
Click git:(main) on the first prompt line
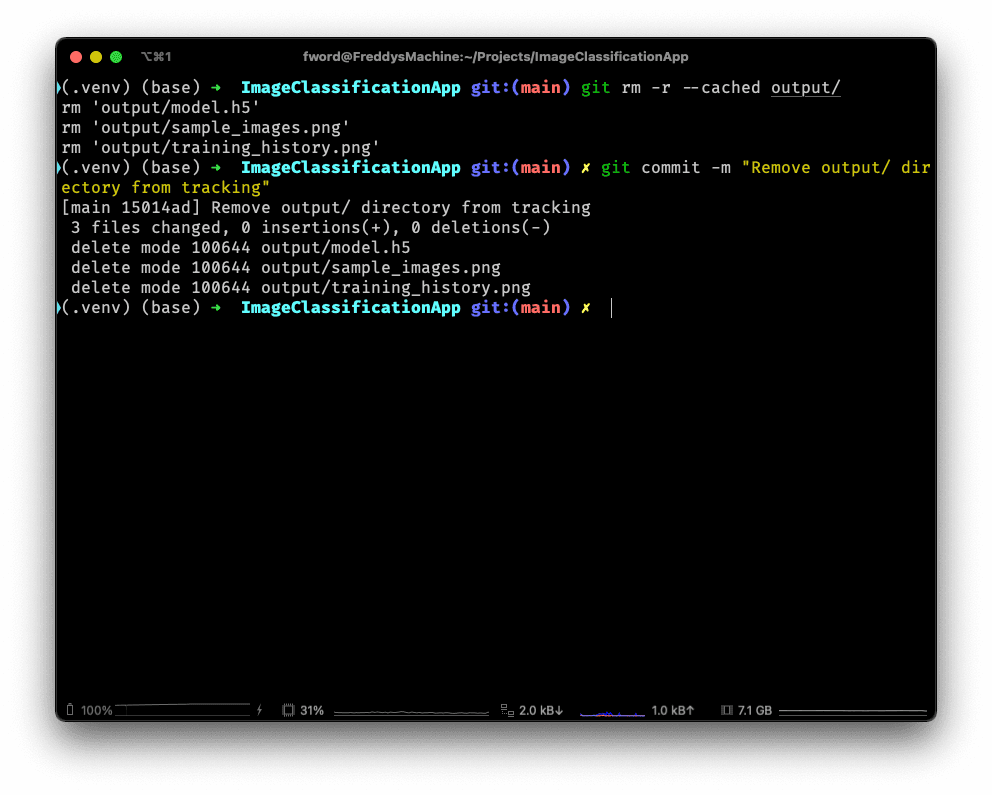(521, 87)
